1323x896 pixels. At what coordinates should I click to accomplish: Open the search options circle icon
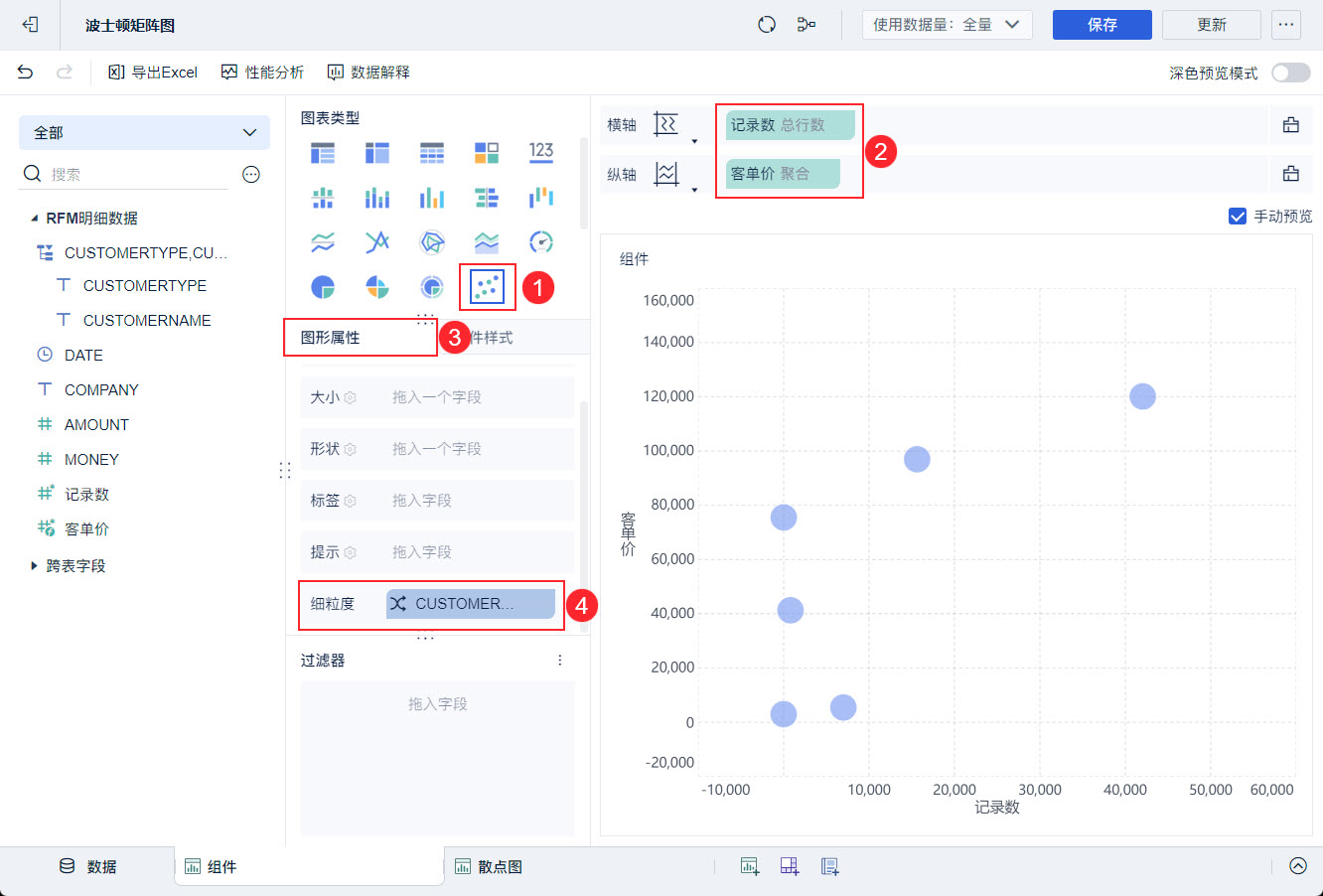tap(251, 175)
